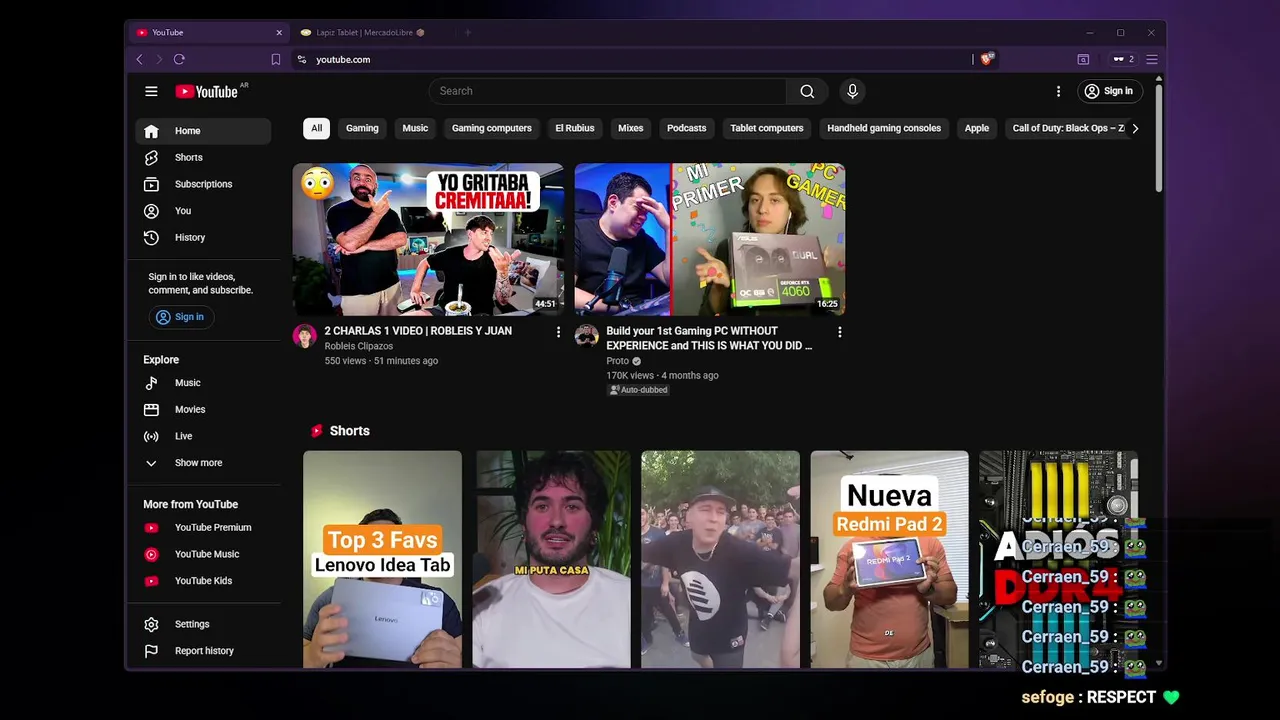Open the site info icon in the address bar
Viewport: 1280px width, 720px height.
click(302, 59)
